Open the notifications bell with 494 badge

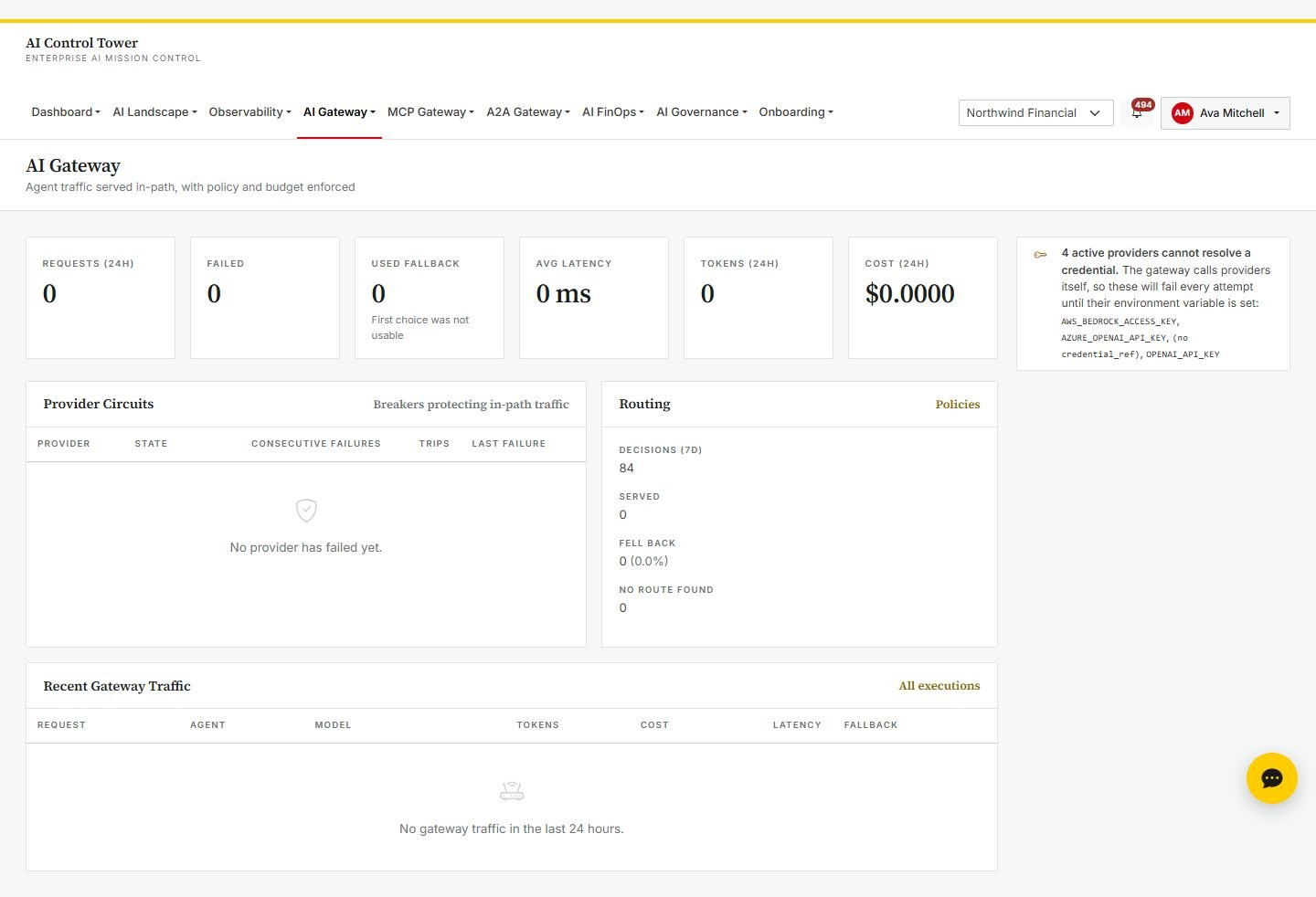point(1137,112)
